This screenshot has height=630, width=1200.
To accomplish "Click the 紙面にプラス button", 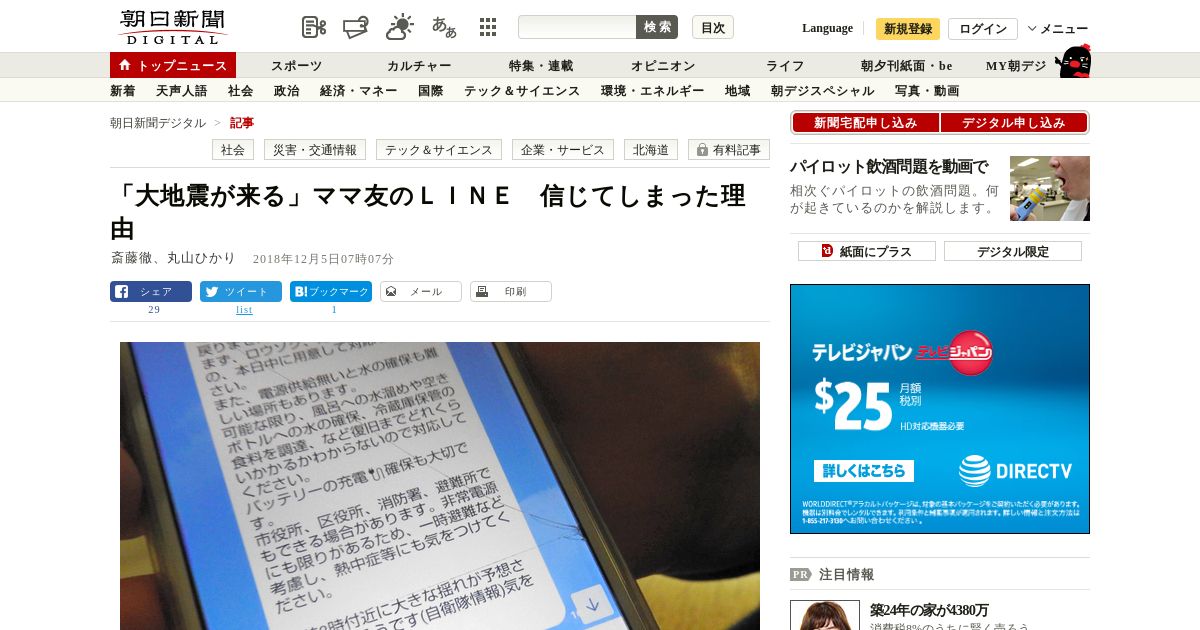I will click(x=867, y=251).
